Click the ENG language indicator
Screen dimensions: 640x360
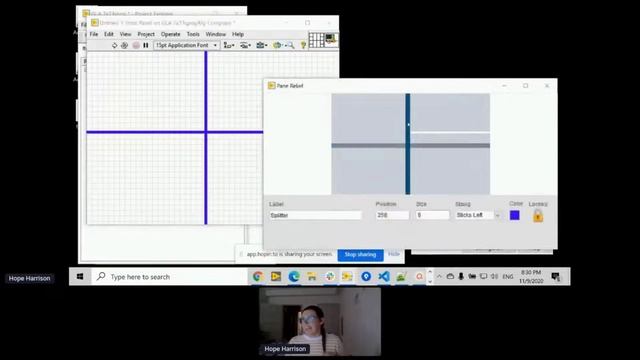[508, 277]
